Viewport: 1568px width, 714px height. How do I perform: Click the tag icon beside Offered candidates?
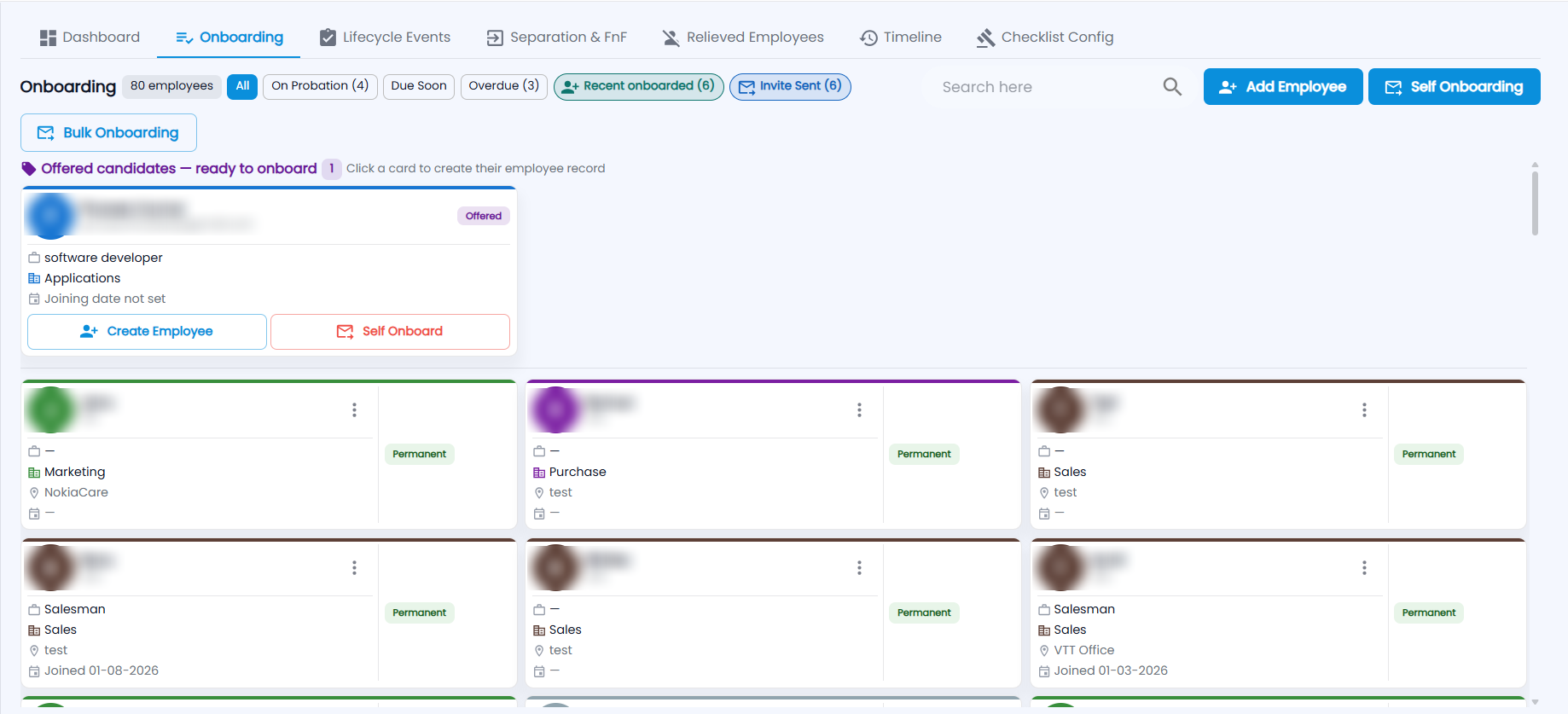click(29, 169)
